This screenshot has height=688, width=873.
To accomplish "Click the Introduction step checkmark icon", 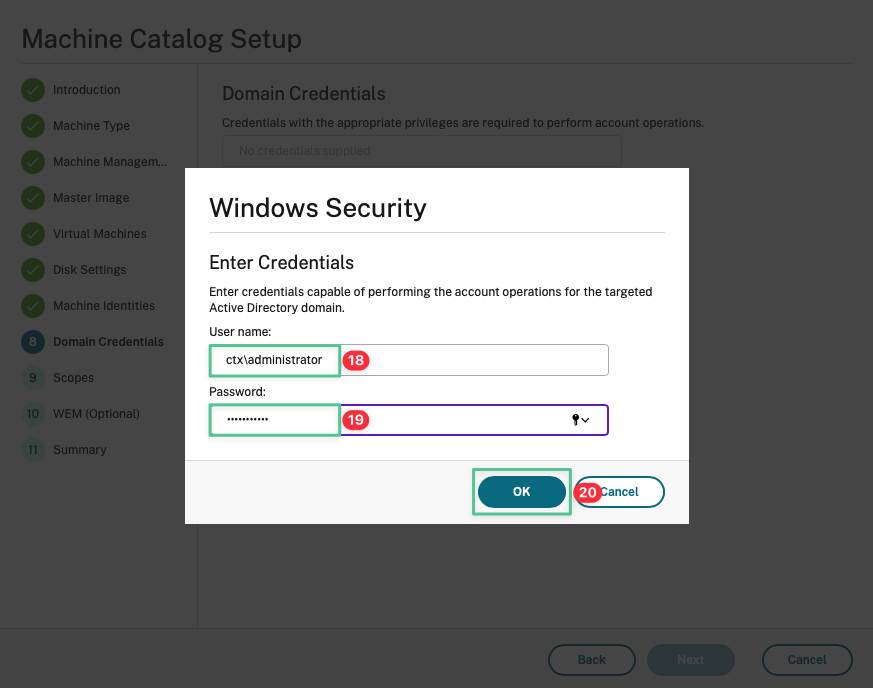I will tap(33, 90).
